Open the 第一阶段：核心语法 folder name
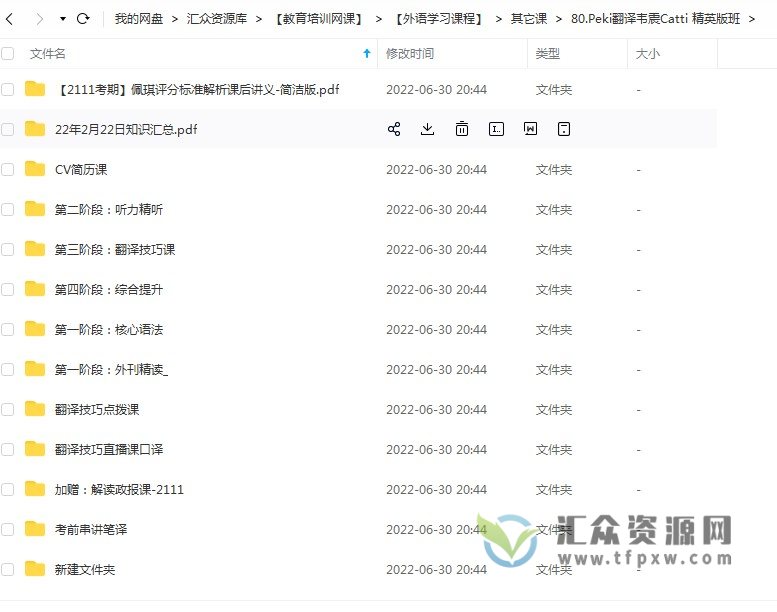This screenshot has height=612, width=777. coord(109,330)
